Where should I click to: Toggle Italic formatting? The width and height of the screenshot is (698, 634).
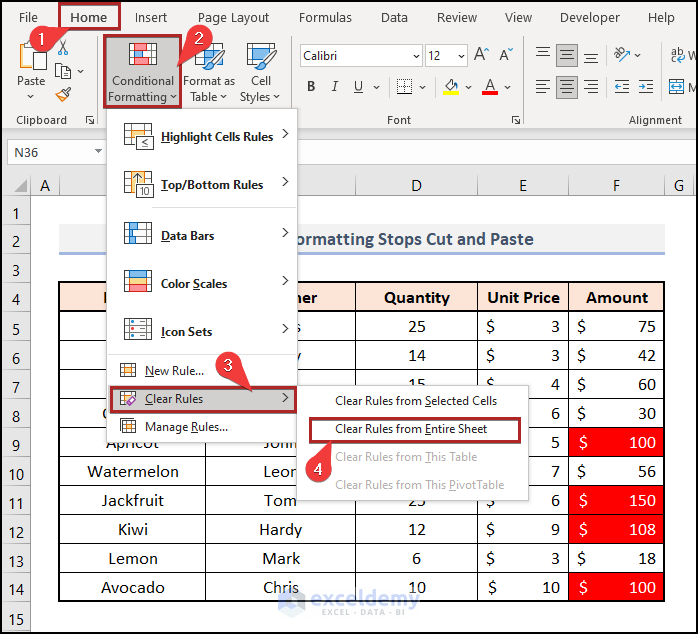tap(335, 86)
